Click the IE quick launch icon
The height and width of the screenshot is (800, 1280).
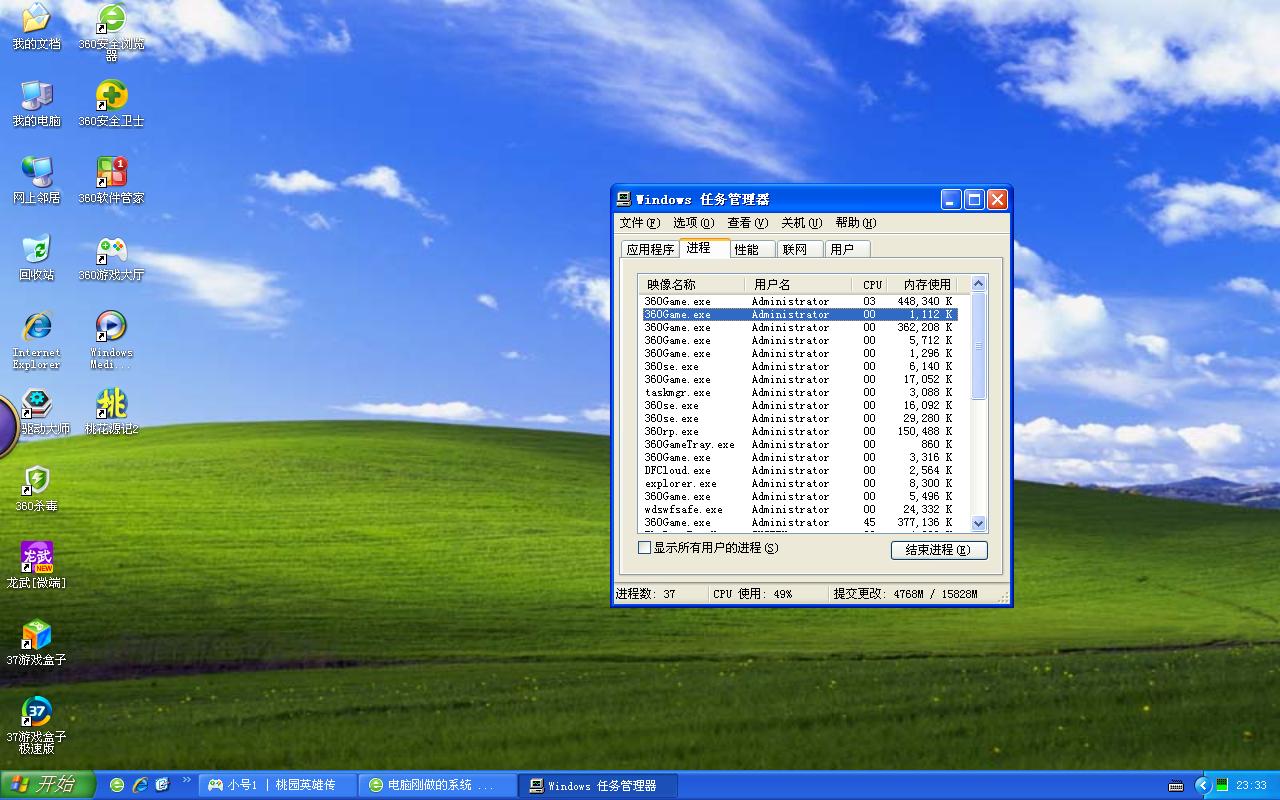click(140, 785)
